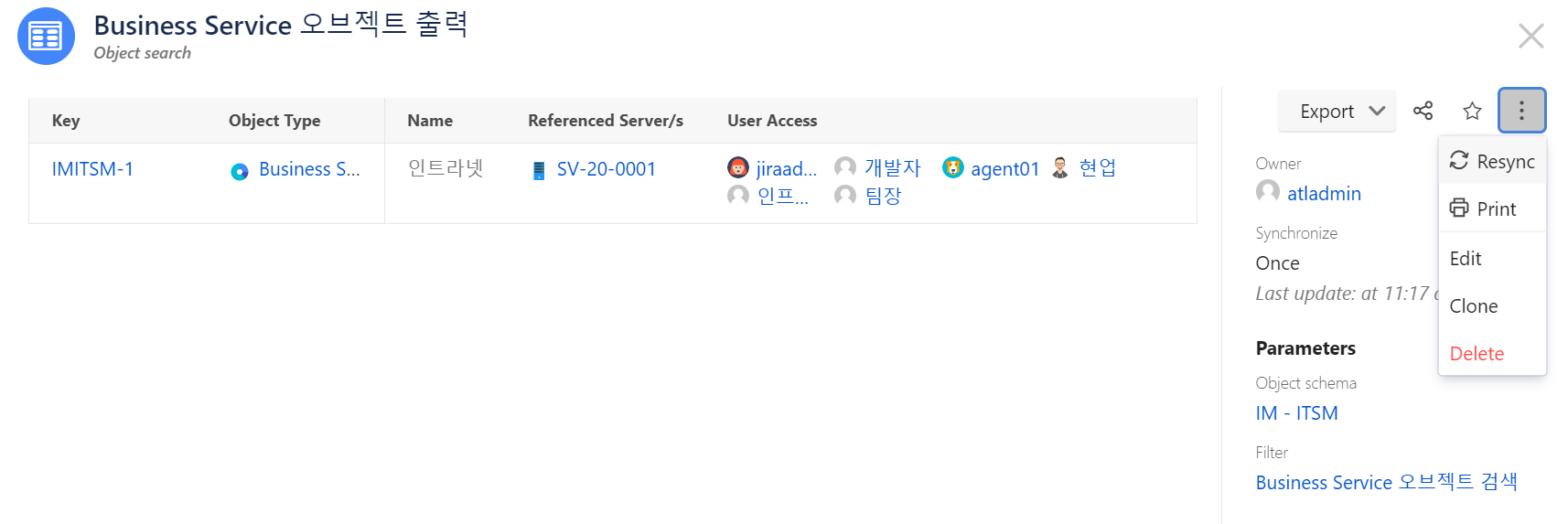The image size is (1568, 524).
Task: Sort by the Name column header
Action: pos(430,121)
